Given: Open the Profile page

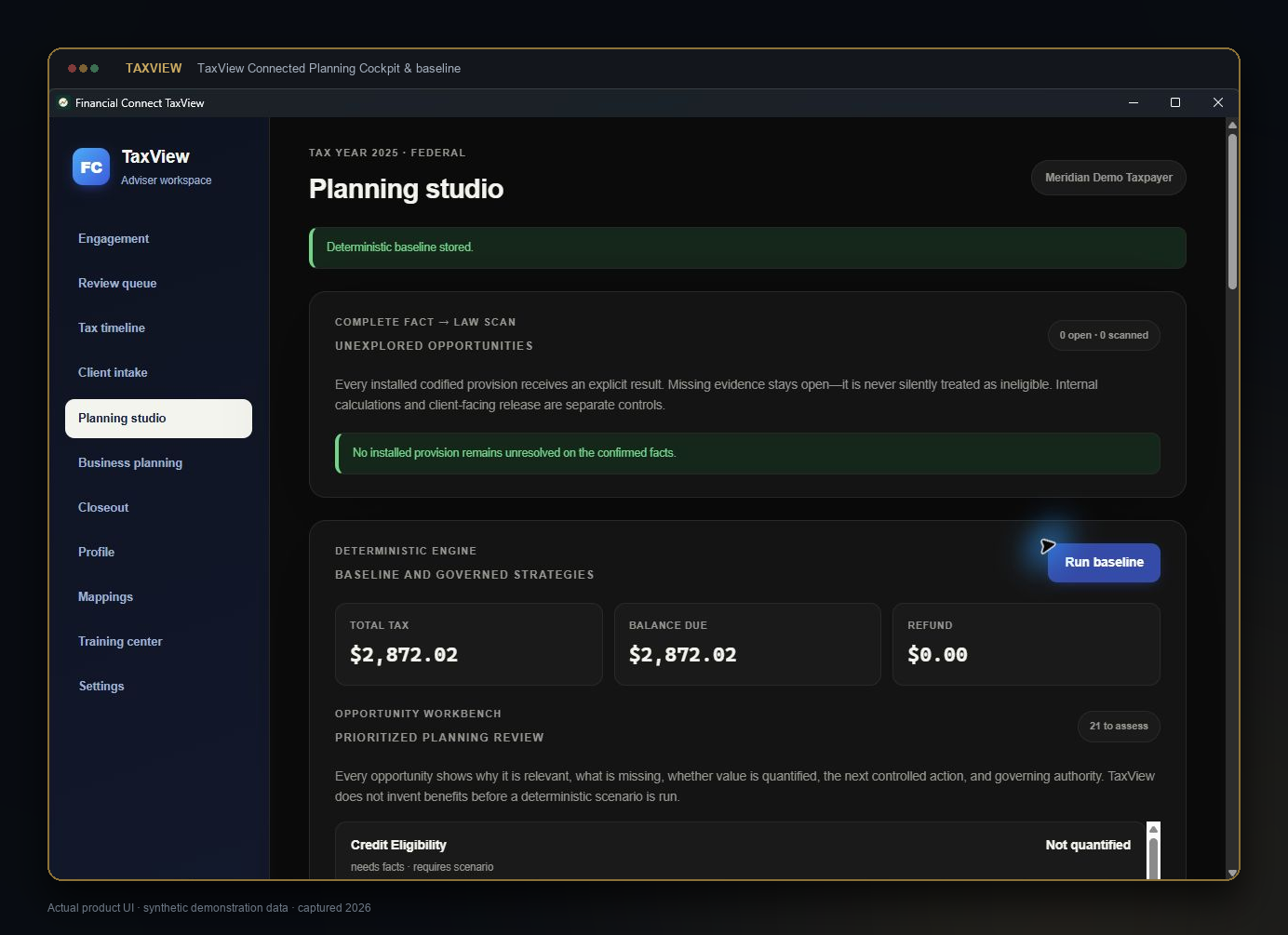Looking at the screenshot, I should tap(158, 553).
